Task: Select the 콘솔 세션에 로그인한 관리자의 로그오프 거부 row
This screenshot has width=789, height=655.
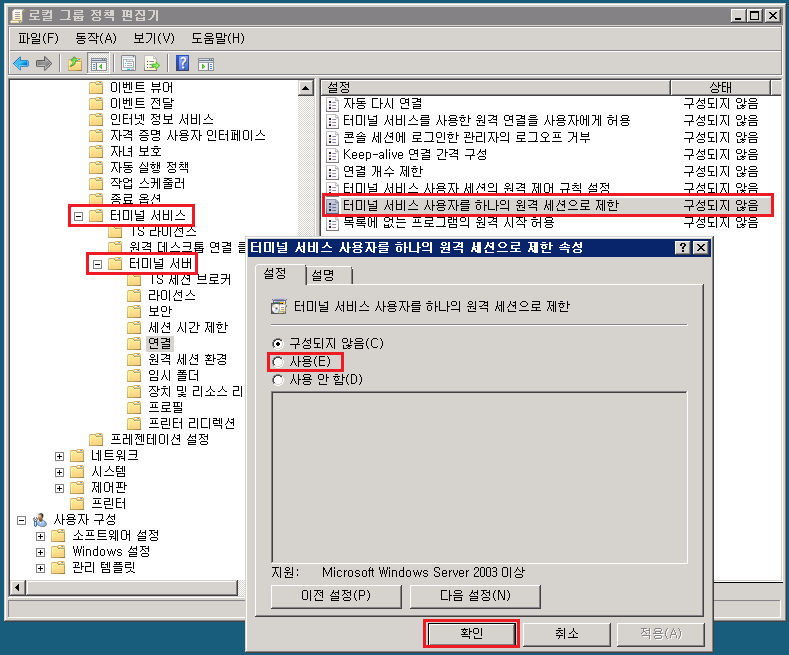Action: (547, 137)
